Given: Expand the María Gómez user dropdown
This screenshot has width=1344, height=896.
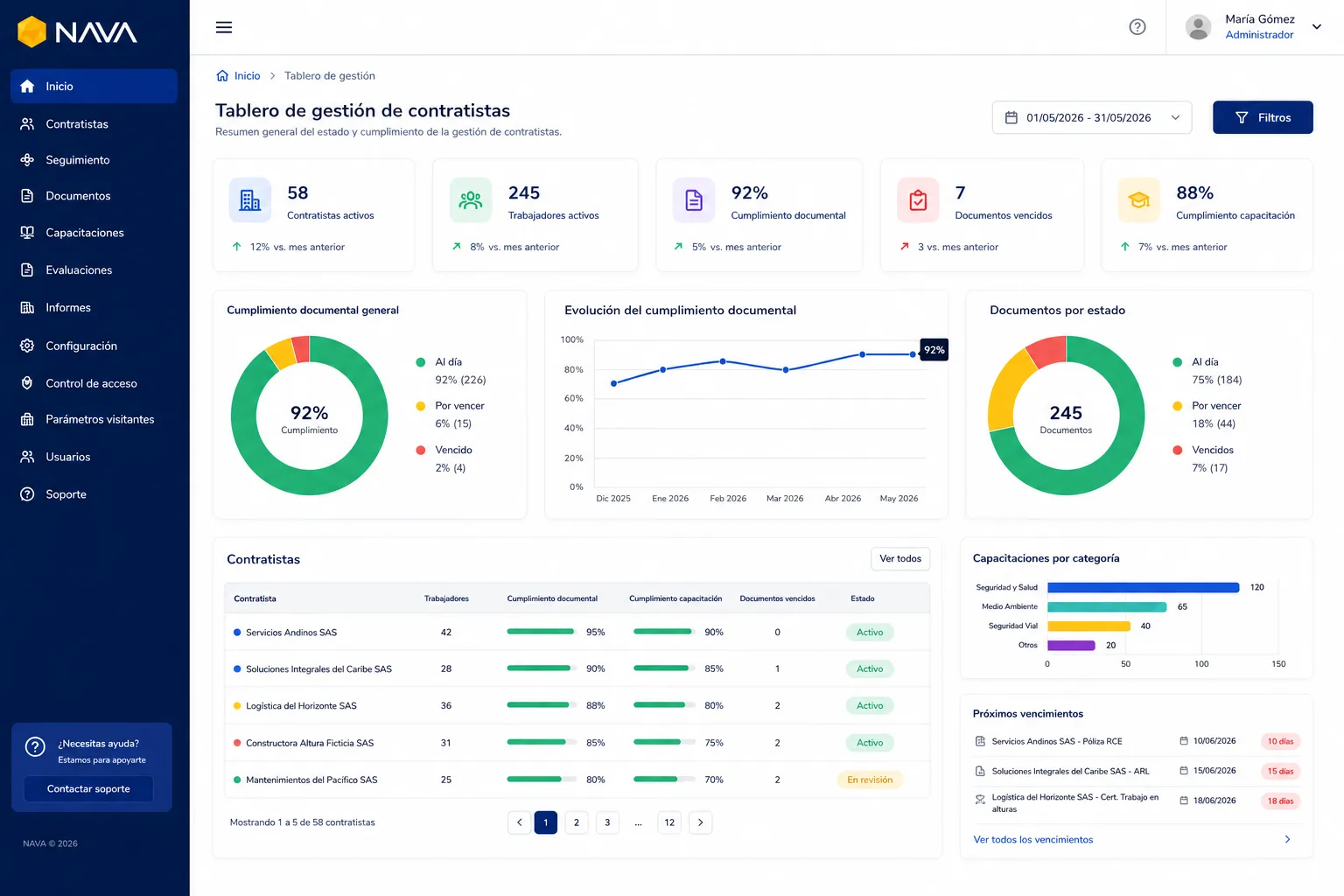Looking at the screenshot, I should pyautogui.click(x=1316, y=27).
